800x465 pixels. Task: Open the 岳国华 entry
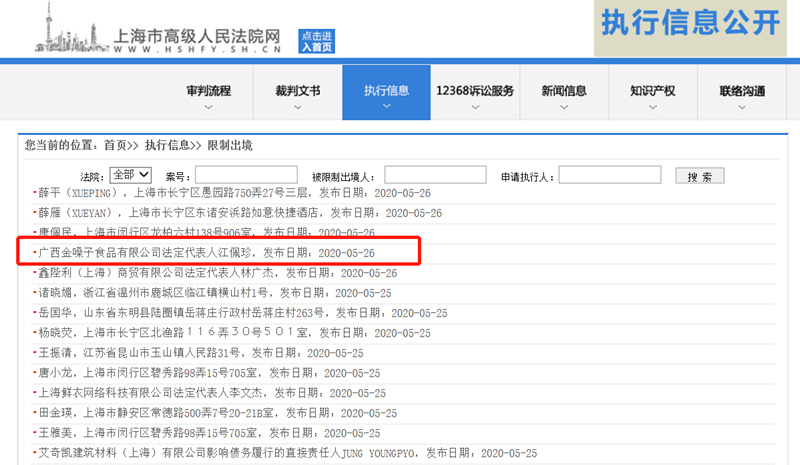[x=243, y=313]
